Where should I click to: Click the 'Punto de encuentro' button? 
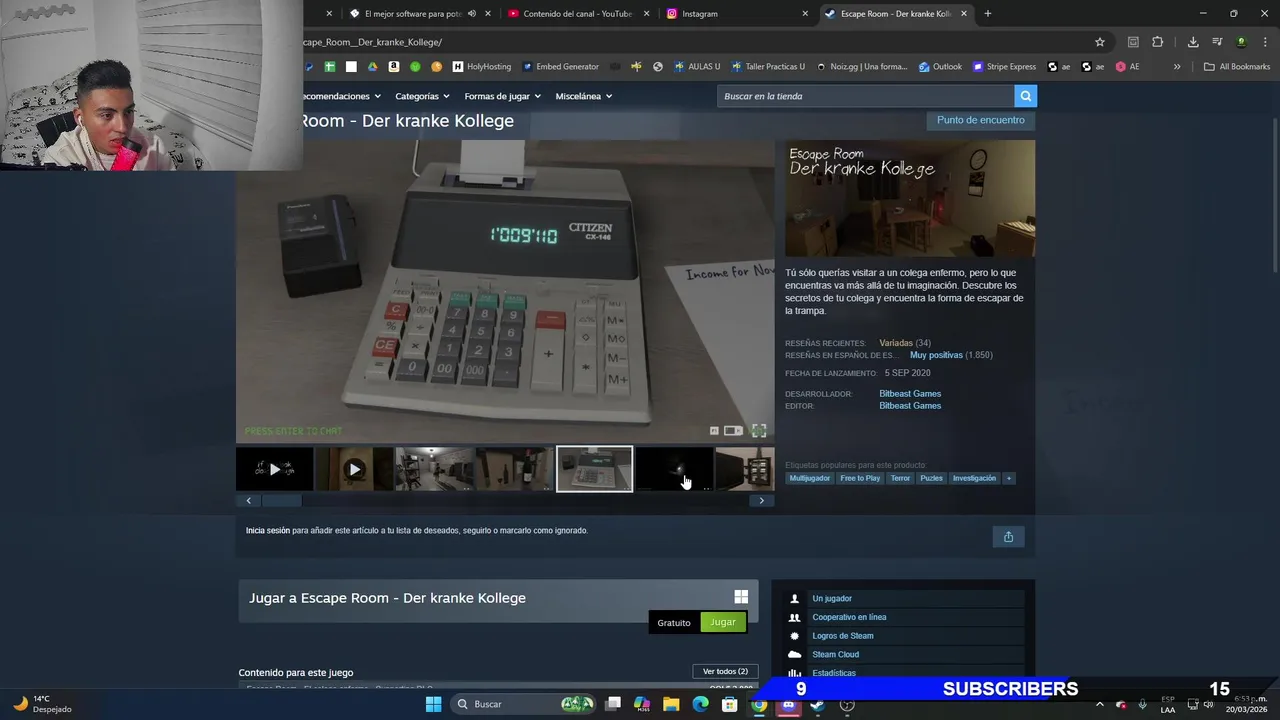click(x=981, y=120)
